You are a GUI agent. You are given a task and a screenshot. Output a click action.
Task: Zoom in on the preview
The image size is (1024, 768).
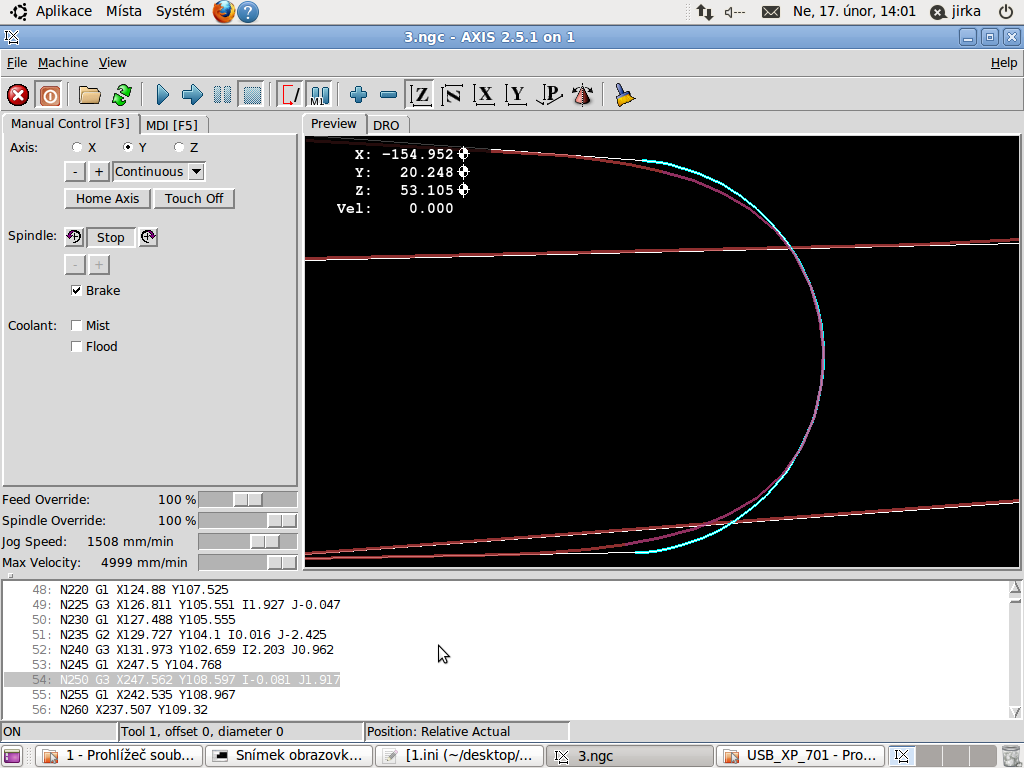click(359, 95)
